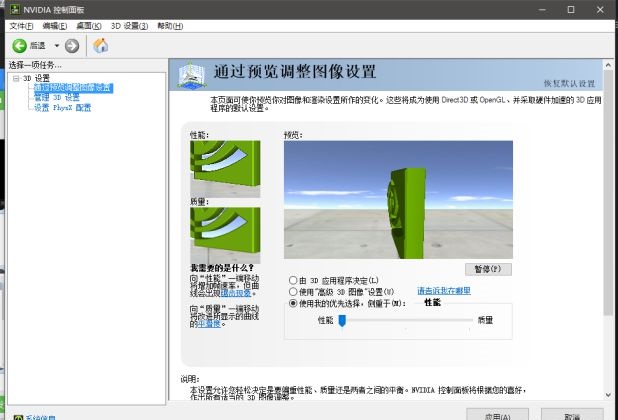
Task: Select 使用高级 3D 图像设置 radio button
Action: [x=293, y=292]
